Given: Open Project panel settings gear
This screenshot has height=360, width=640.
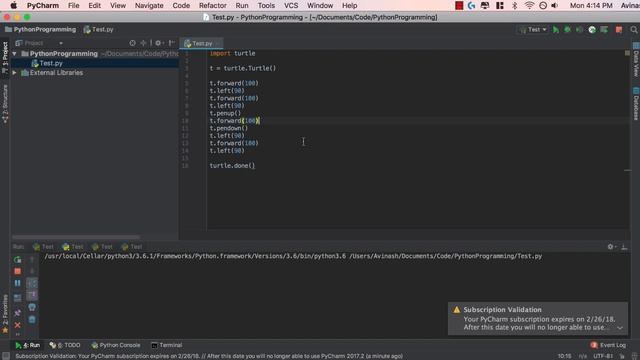Looking at the screenshot, I should pos(158,43).
